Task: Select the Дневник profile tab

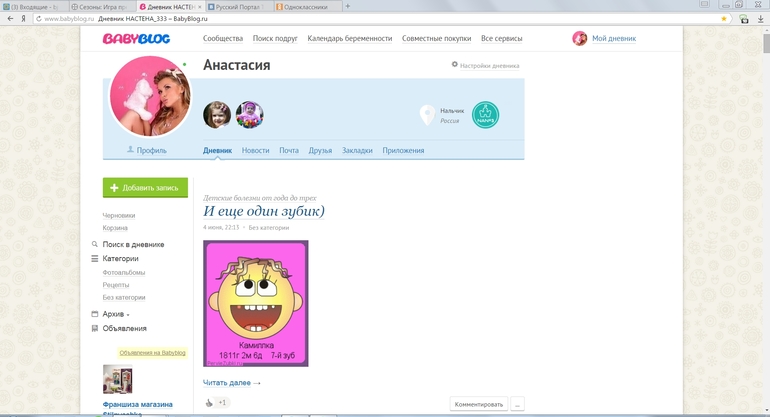Action: [x=217, y=150]
